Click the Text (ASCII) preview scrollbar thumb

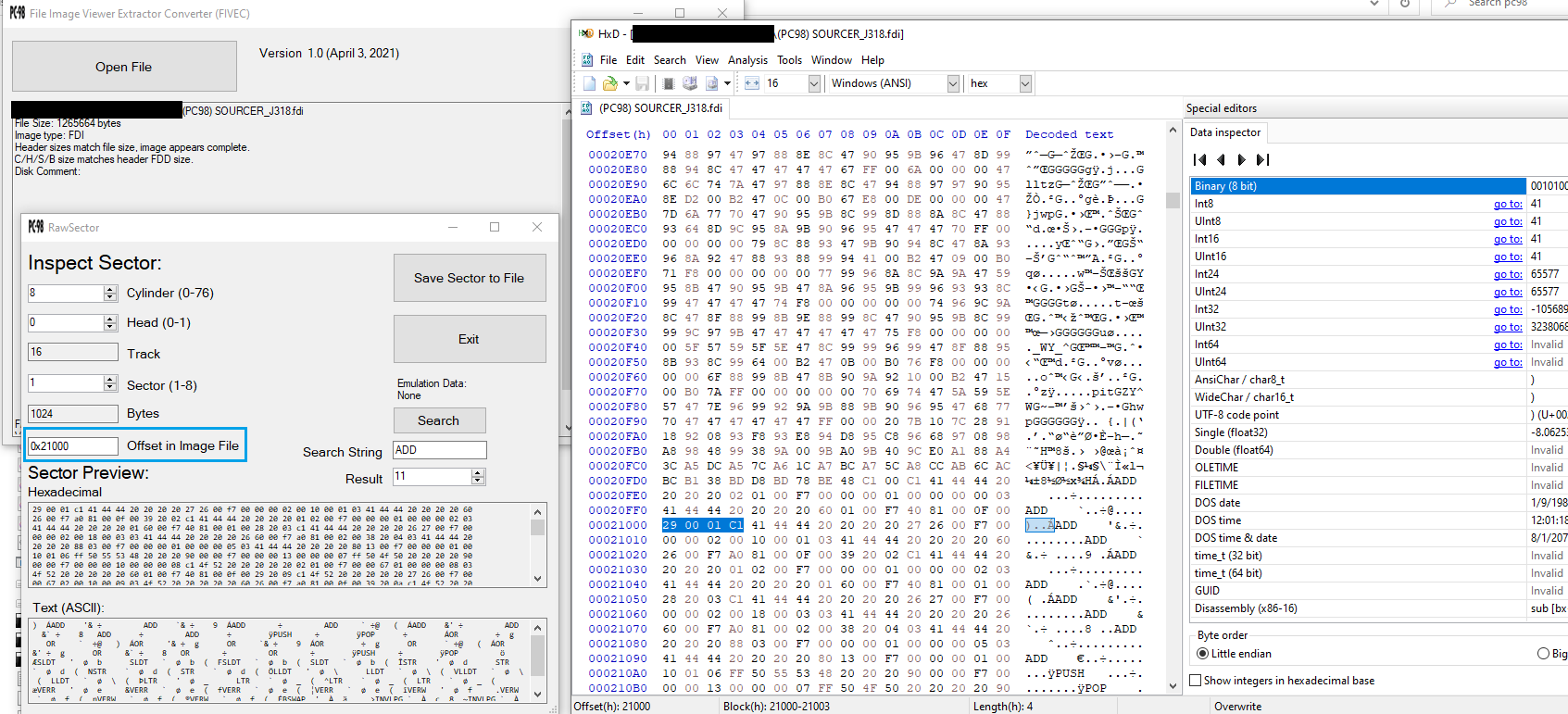point(537,654)
